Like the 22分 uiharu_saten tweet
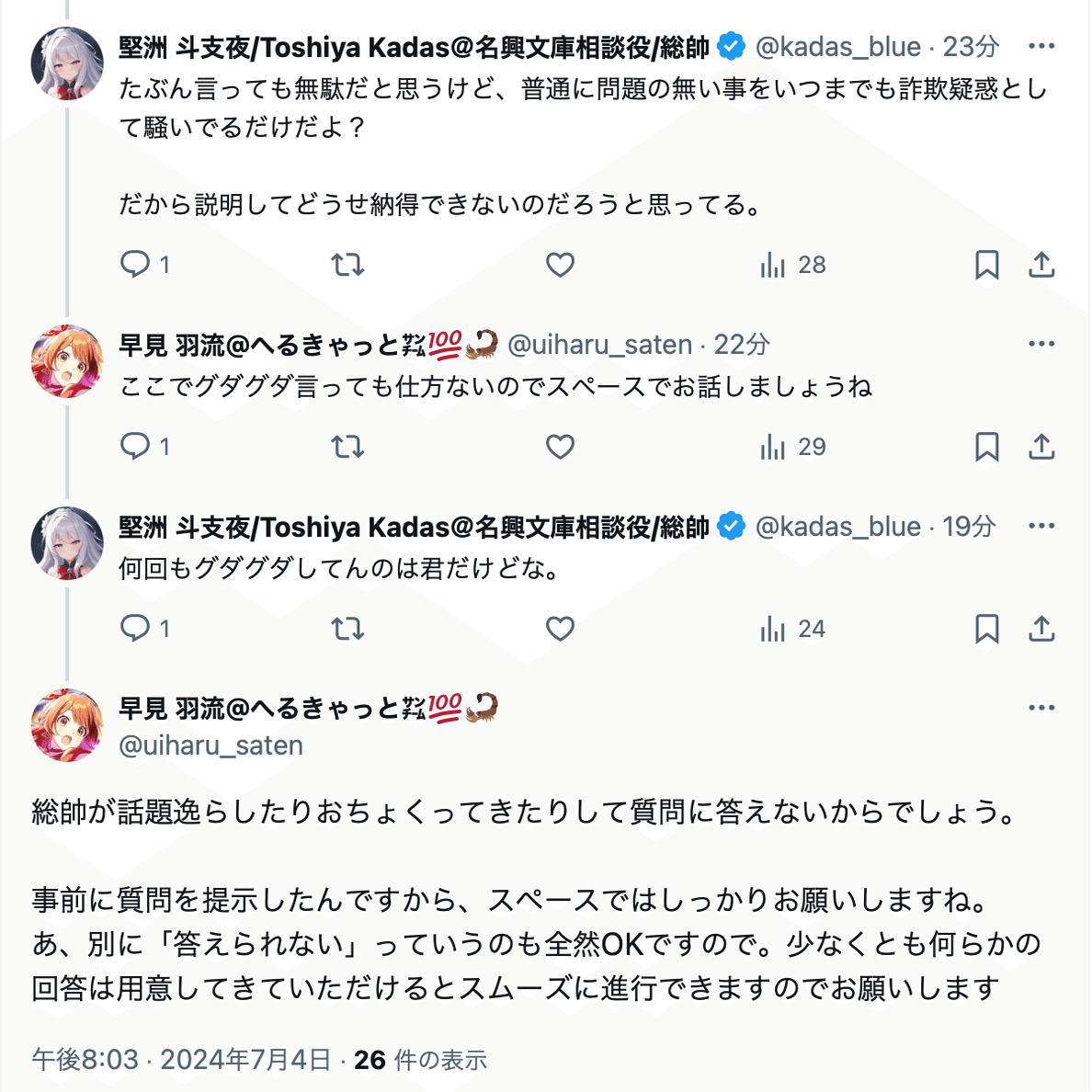 [560, 447]
